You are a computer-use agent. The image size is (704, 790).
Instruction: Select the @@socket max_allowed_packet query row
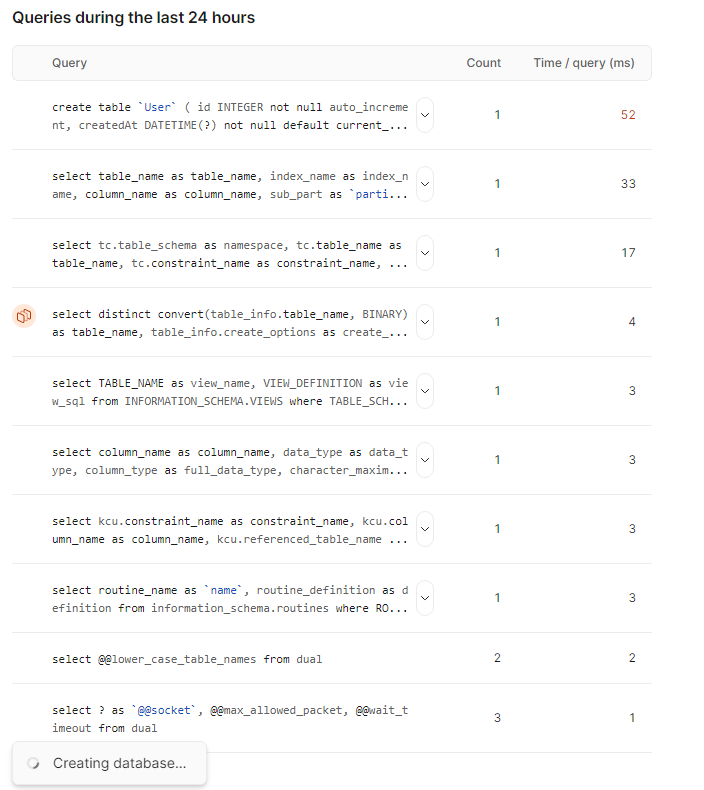[x=332, y=718]
